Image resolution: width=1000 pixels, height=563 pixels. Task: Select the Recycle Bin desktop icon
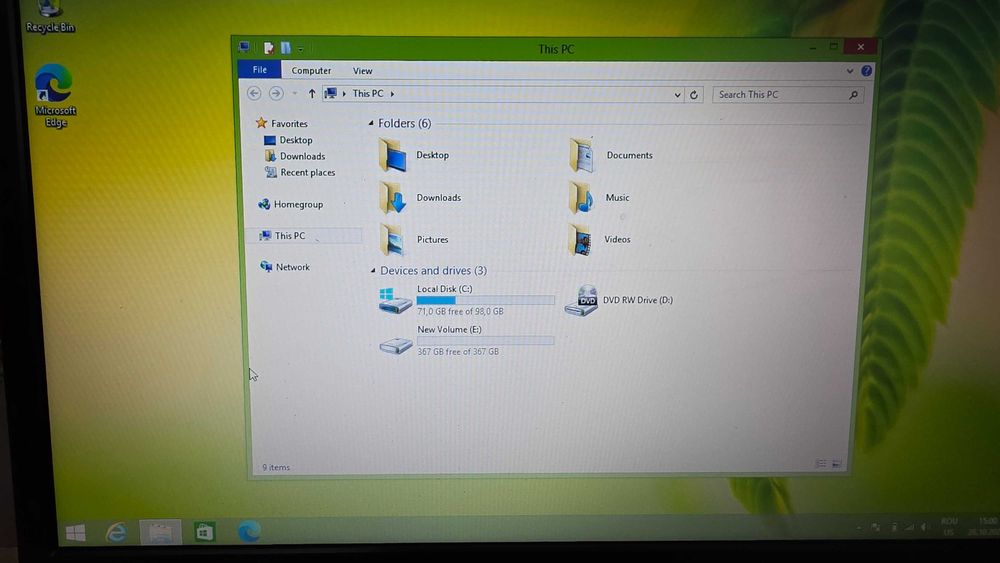tap(49, 17)
